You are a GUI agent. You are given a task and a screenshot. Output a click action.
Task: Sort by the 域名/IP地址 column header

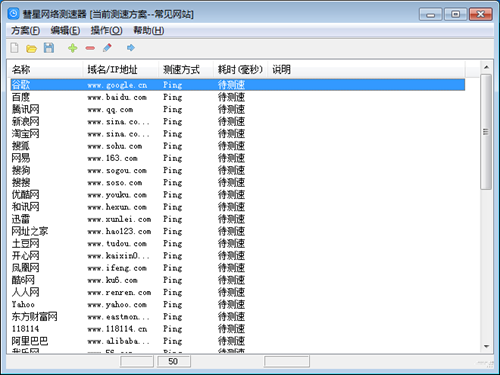pyautogui.click(x=120, y=69)
